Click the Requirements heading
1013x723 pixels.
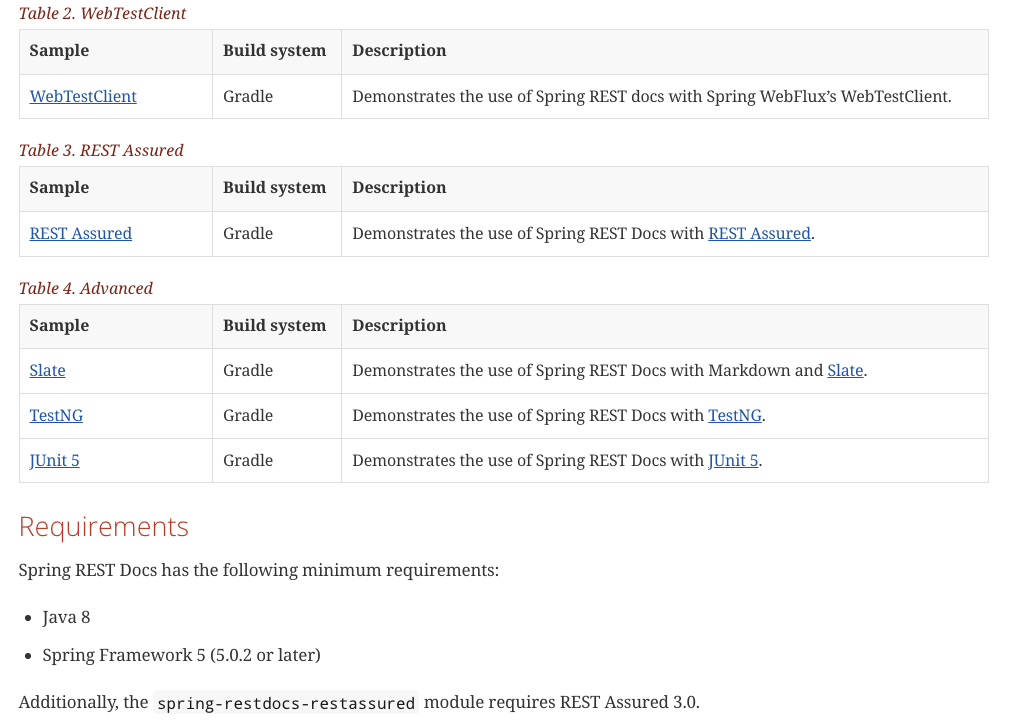pyautogui.click(x=103, y=527)
